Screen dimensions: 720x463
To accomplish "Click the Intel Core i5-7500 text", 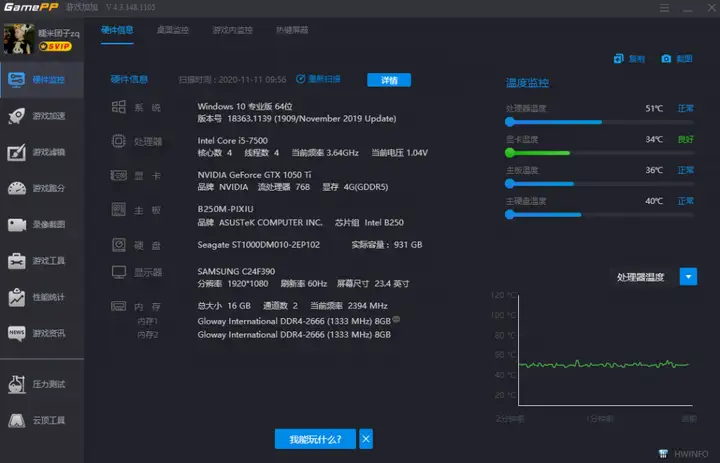I will click(x=232, y=141).
